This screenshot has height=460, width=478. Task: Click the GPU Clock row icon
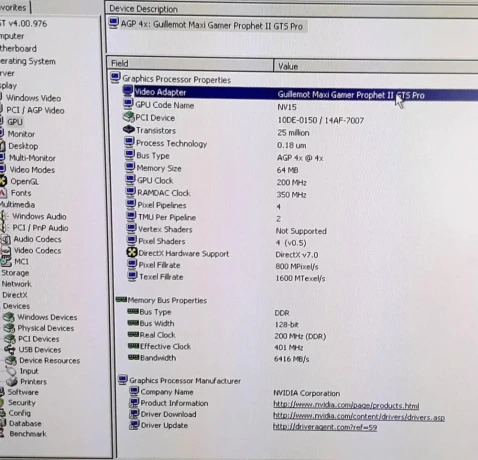131,179
